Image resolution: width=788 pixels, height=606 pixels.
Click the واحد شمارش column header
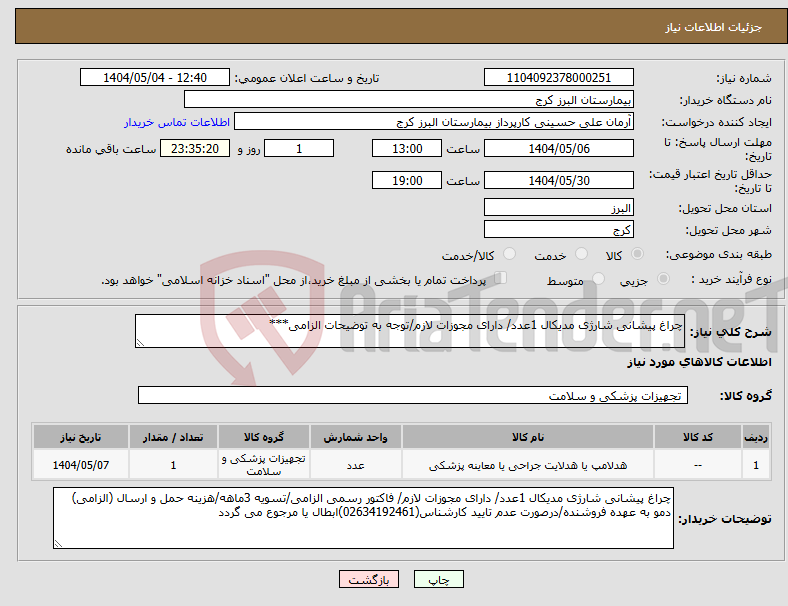[x=355, y=437]
